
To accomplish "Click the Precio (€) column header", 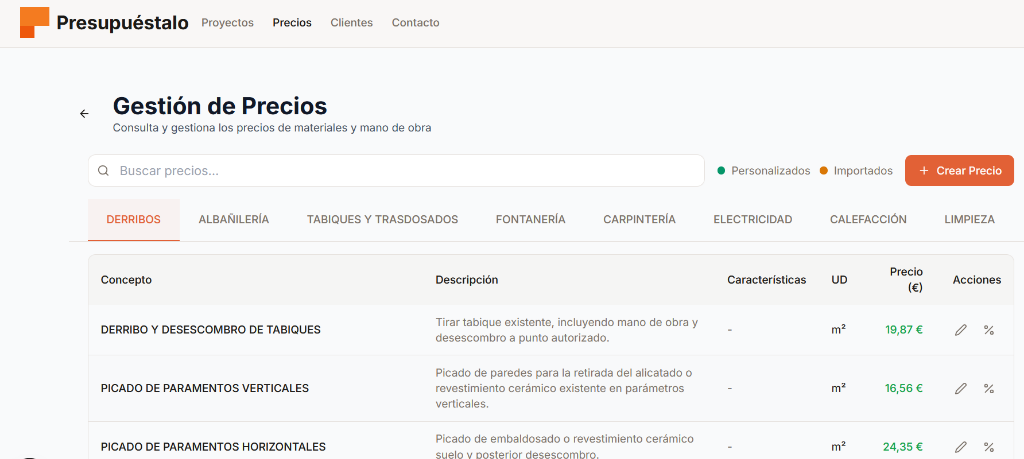I will [906, 279].
